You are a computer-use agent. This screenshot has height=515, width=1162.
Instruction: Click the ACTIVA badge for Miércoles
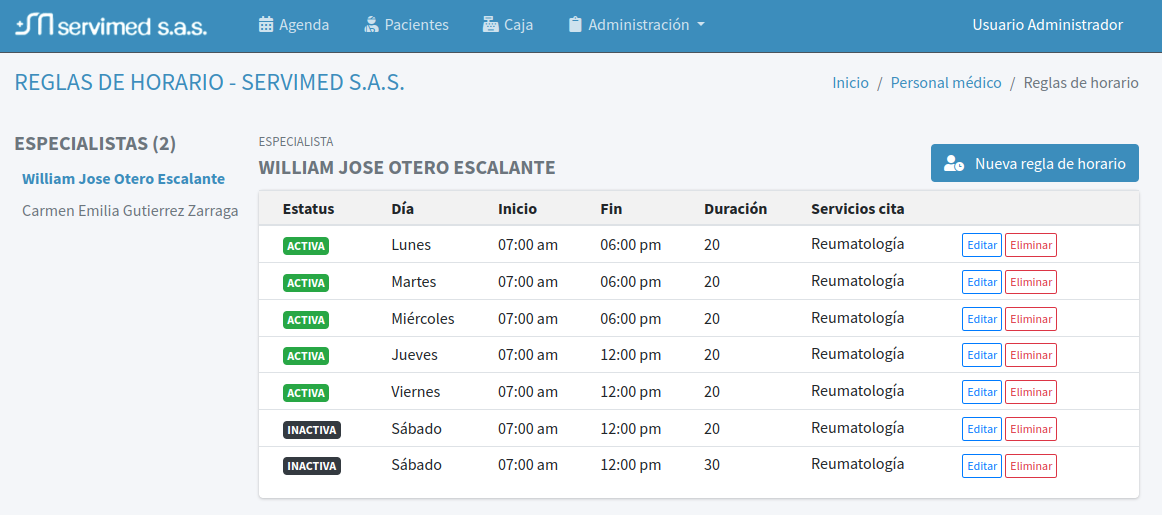click(306, 319)
